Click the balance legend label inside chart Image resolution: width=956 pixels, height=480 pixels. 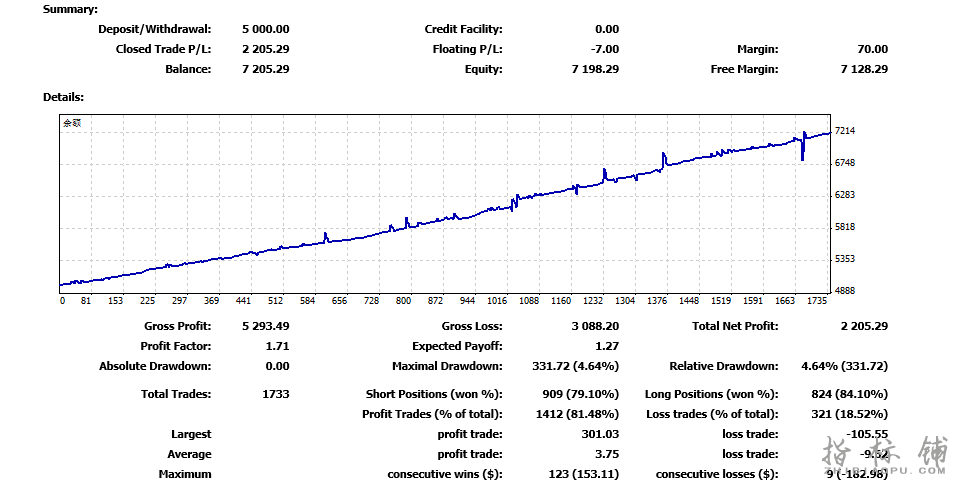pyautogui.click(x=72, y=123)
